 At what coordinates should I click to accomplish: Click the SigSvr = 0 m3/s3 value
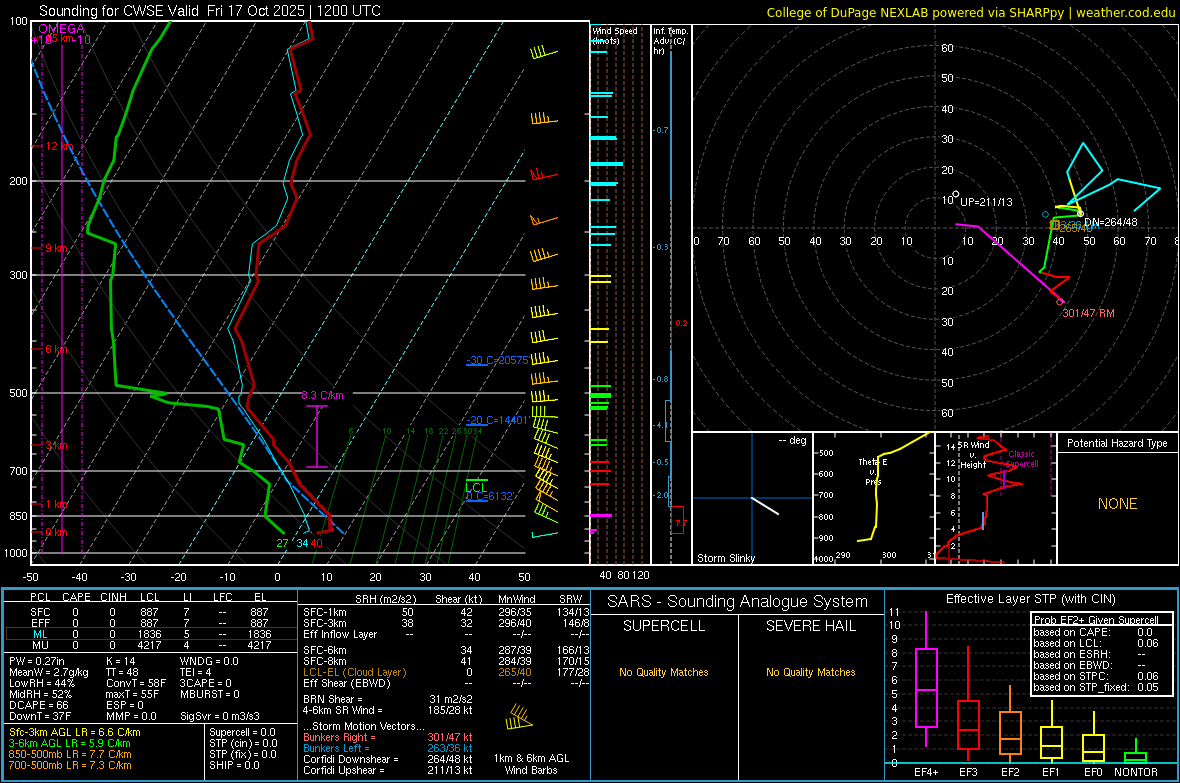click(220, 716)
